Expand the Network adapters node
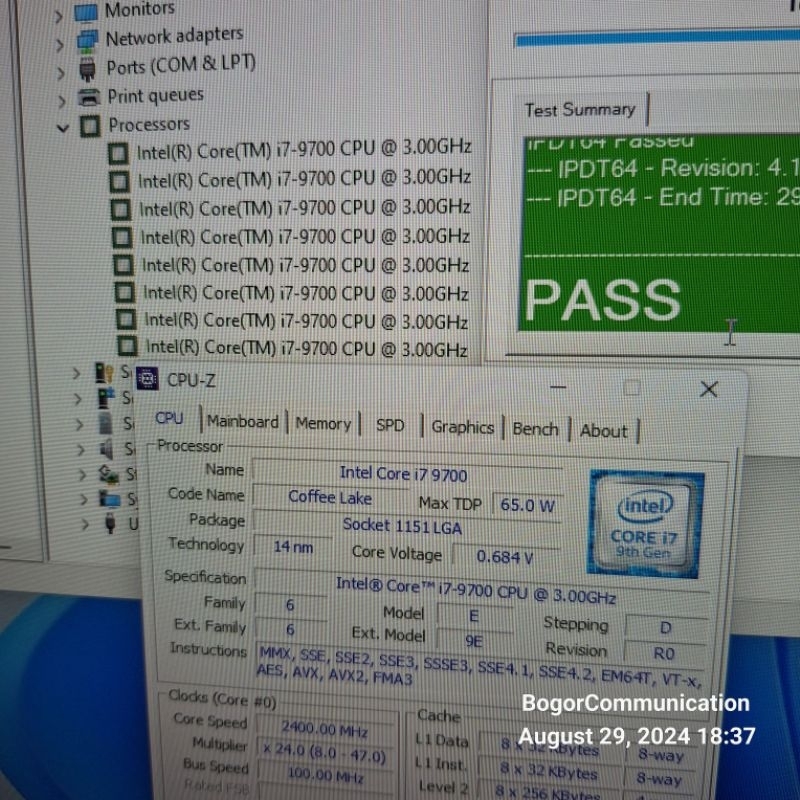Viewport: 800px width, 800px height. pos(60,45)
